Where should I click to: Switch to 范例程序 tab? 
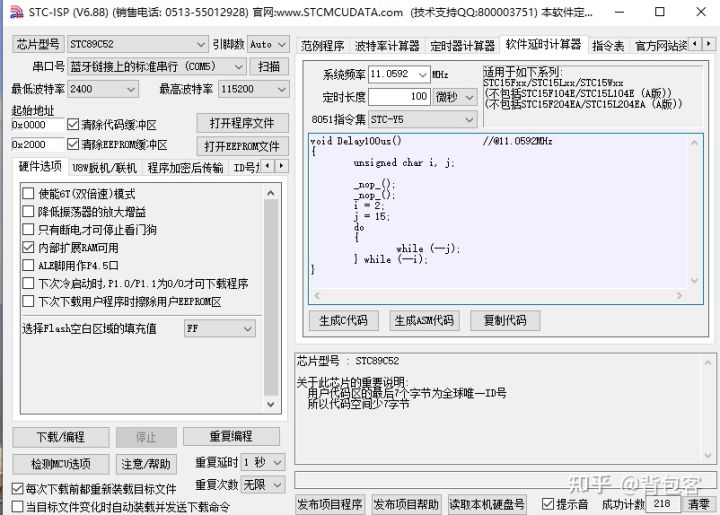(322, 46)
